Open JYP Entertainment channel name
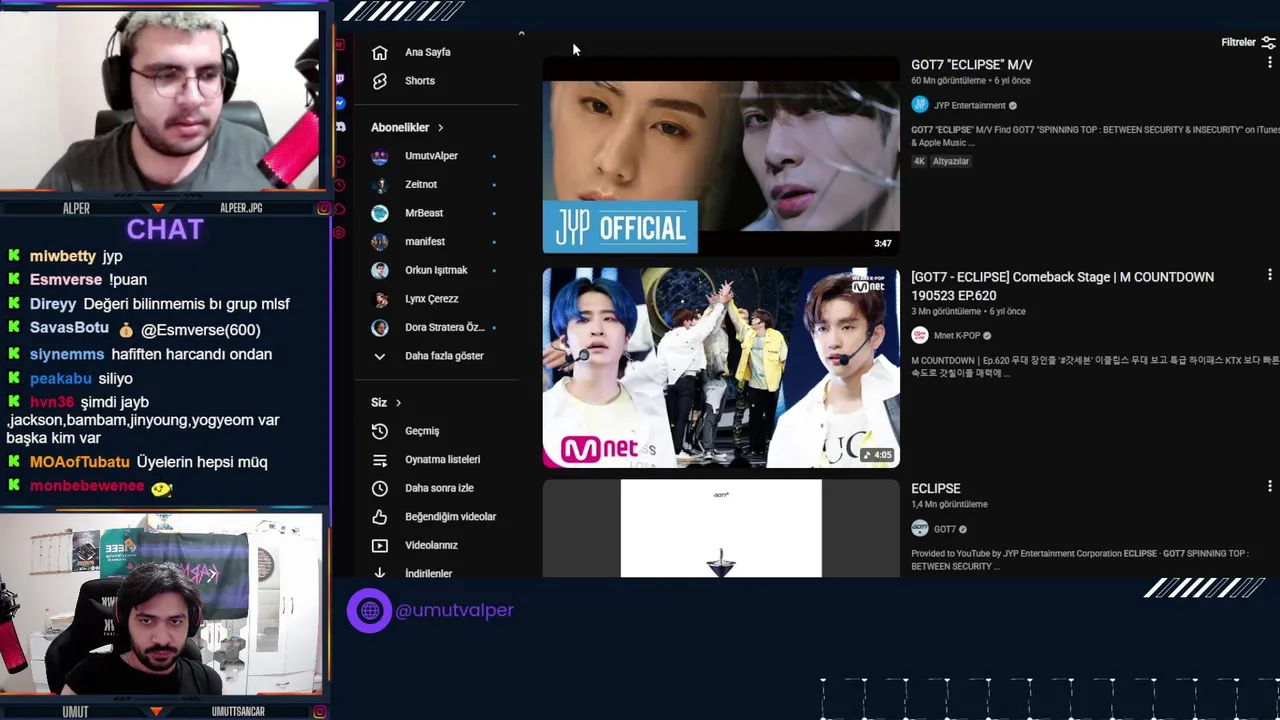The height and width of the screenshot is (720, 1280). [x=970, y=106]
